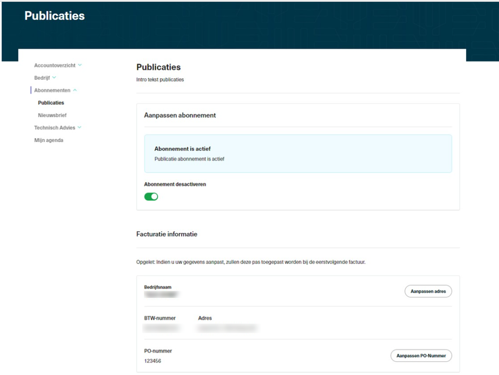Image resolution: width=499 pixels, height=375 pixels.
Task: Click the blurred Bedrijfsnaam value
Action: click(x=161, y=294)
